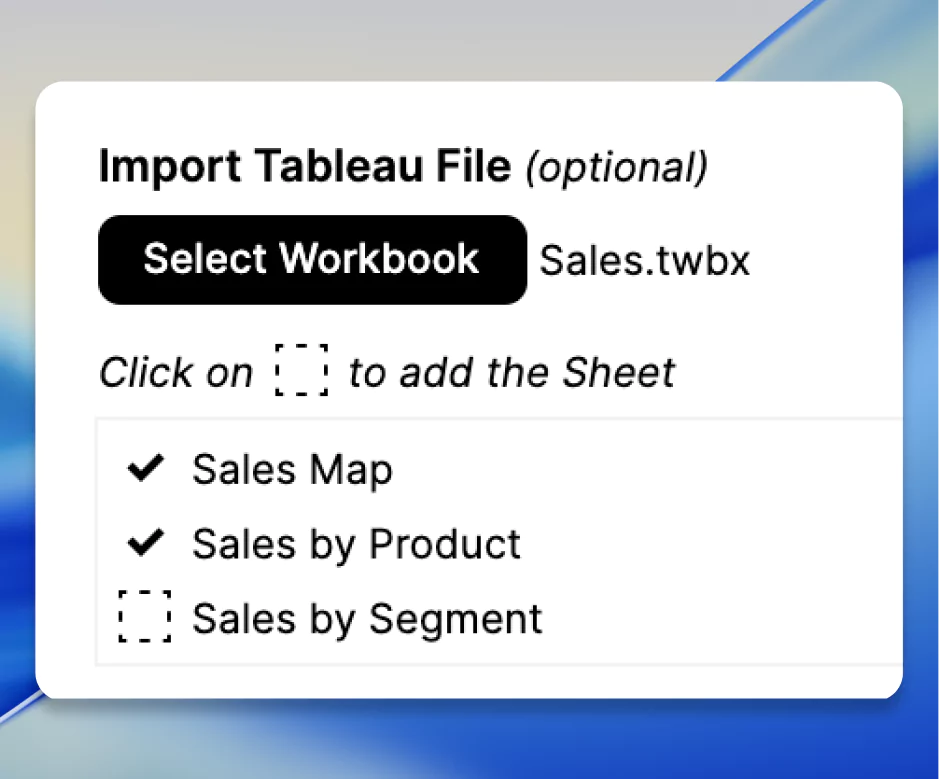
Task: Select the Sales Map list entry
Action: 292,468
